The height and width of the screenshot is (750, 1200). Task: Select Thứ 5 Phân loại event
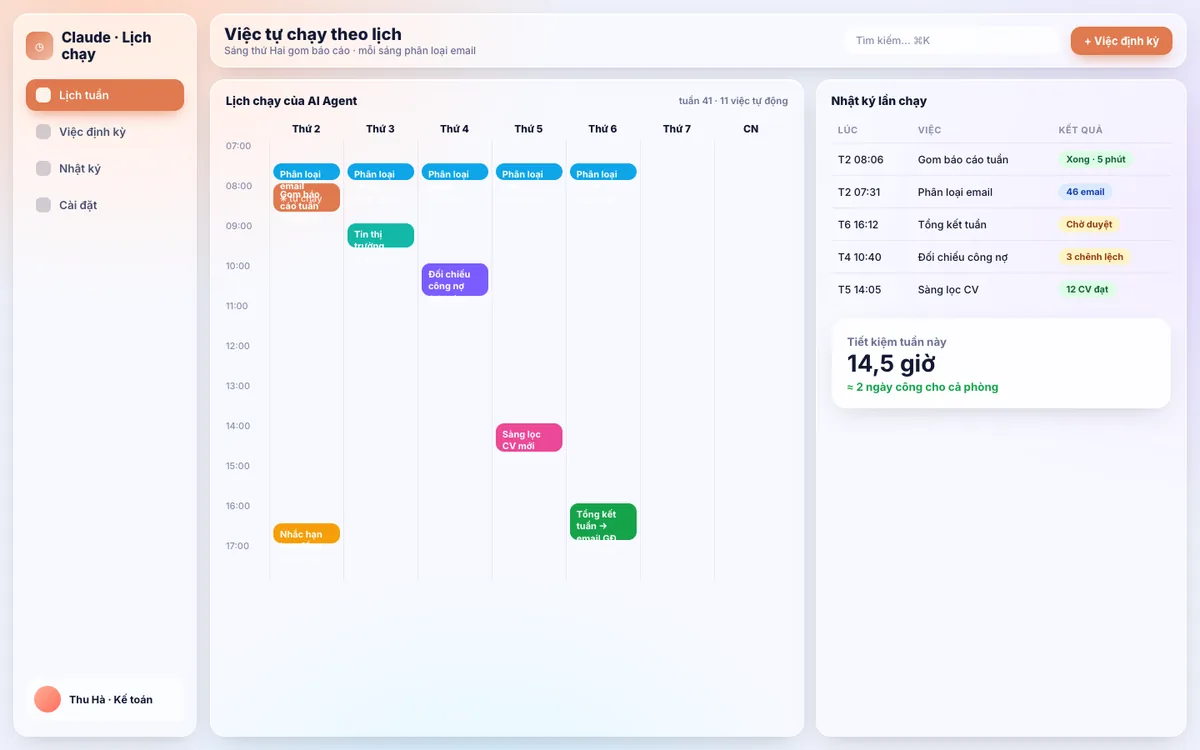point(528,172)
